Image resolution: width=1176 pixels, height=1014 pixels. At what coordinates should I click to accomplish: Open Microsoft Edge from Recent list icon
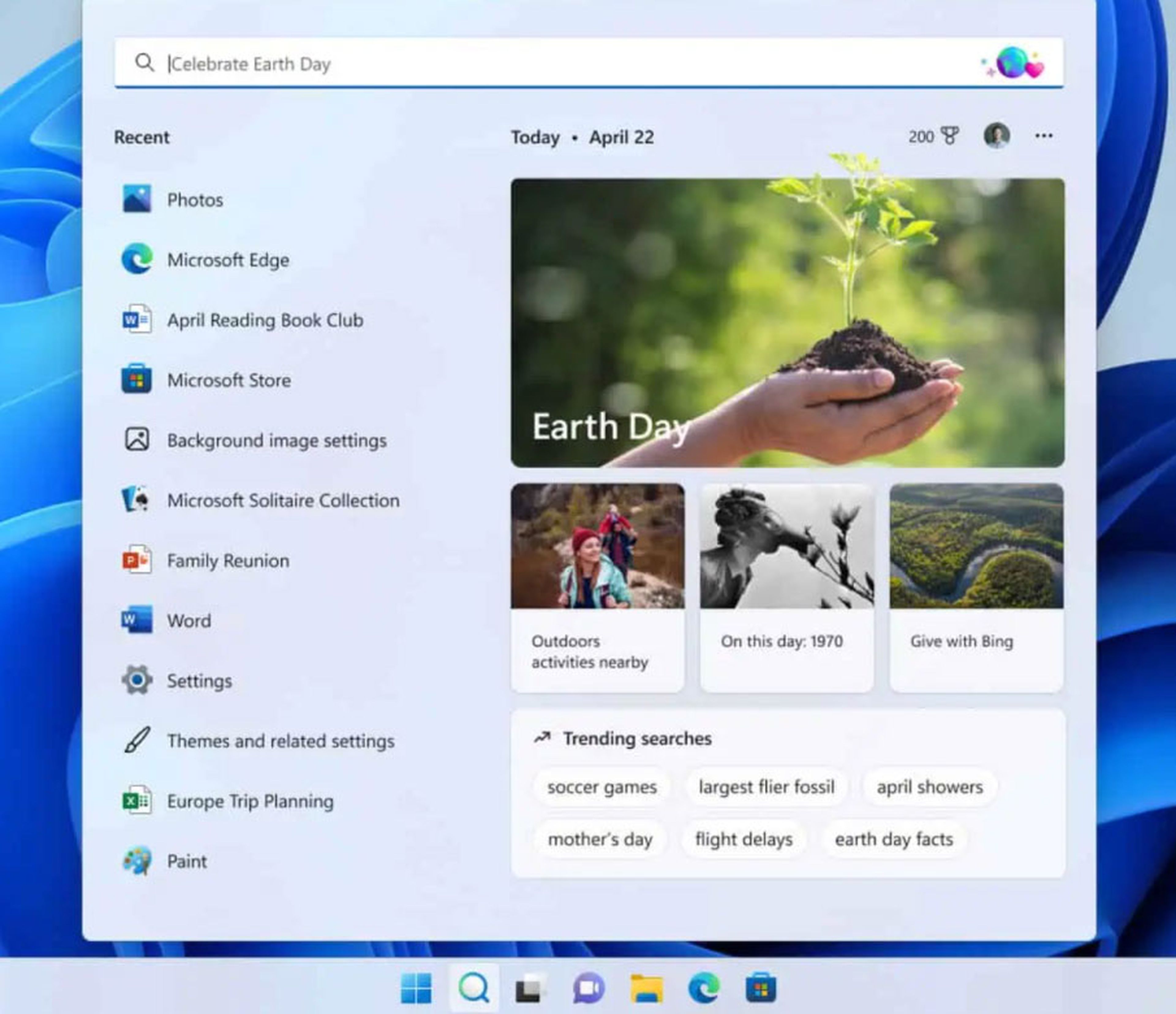[x=137, y=259]
